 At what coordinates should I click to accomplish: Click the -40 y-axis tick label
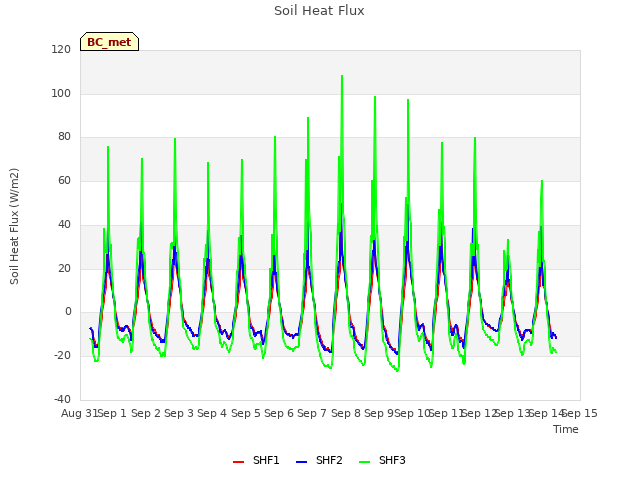tap(62, 399)
